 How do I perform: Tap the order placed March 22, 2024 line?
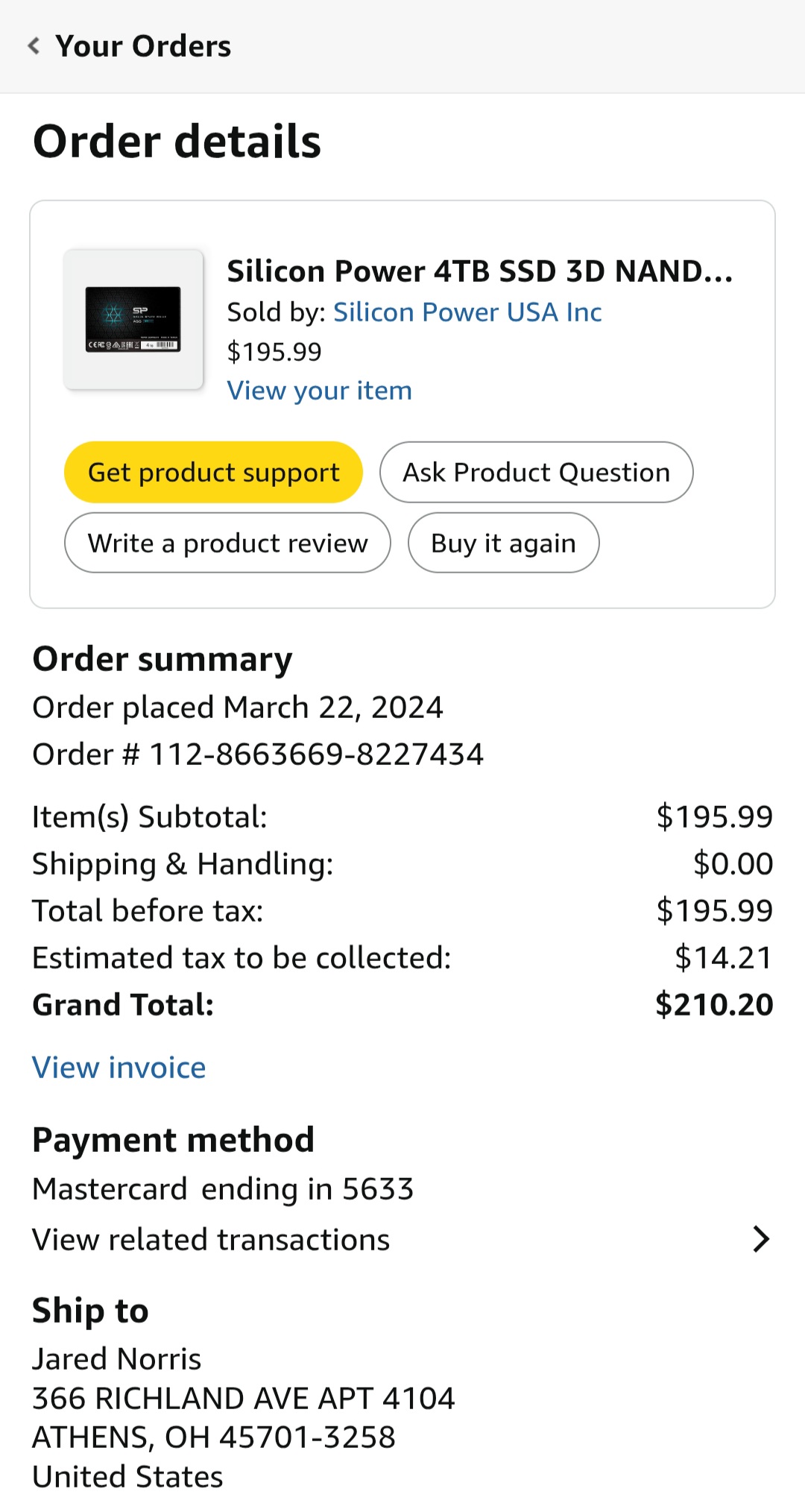(237, 708)
